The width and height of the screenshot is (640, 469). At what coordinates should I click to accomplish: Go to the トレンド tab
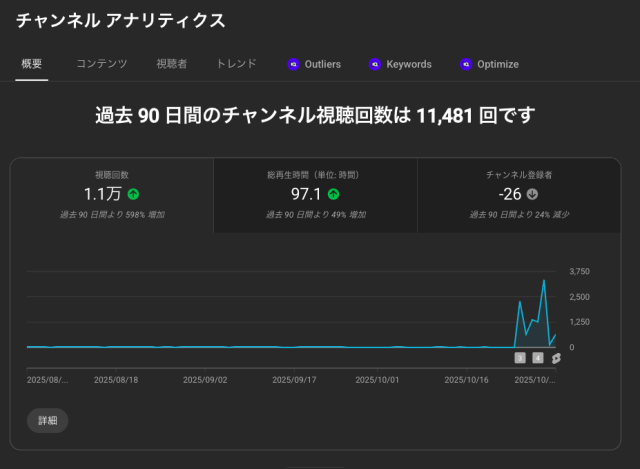click(x=237, y=64)
